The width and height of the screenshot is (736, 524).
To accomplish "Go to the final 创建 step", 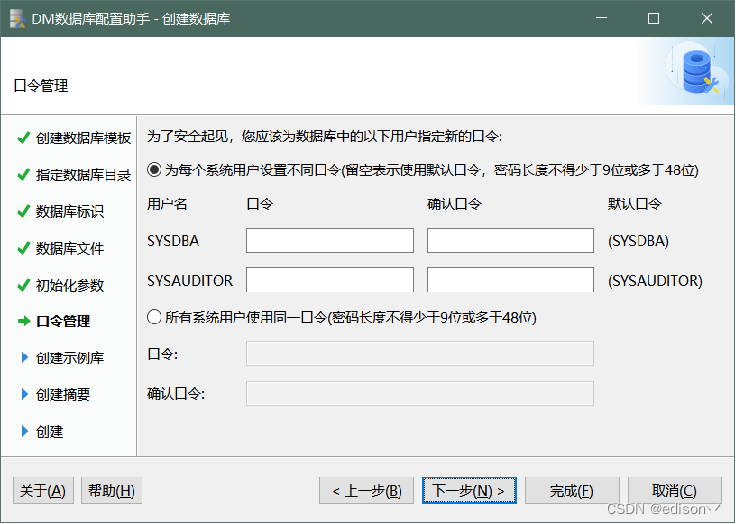I will 49,431.
